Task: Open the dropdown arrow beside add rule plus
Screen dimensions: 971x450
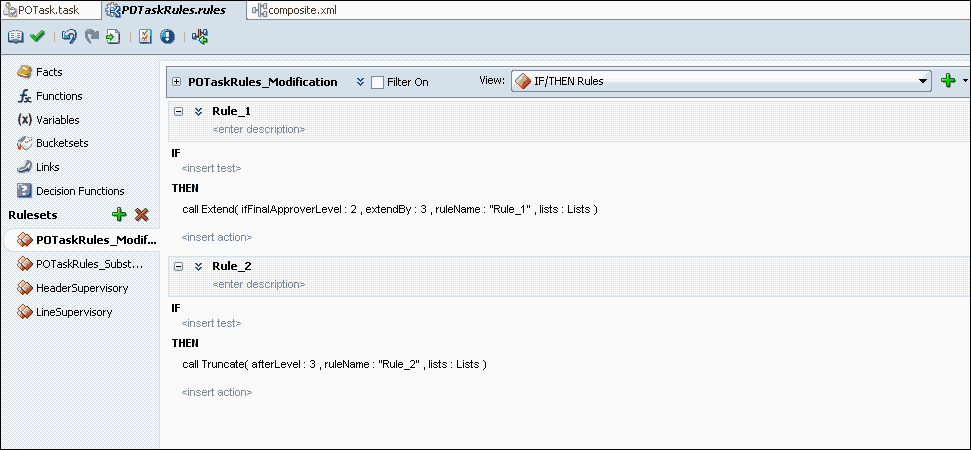Action: (x=965, y=81)
